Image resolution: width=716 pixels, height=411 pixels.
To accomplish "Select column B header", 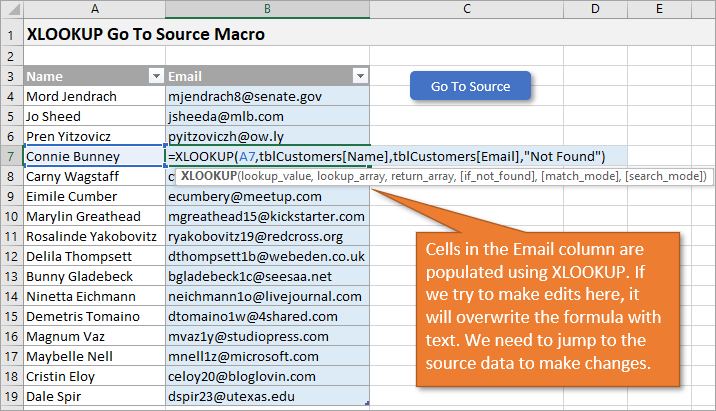I will coord(267,9).
